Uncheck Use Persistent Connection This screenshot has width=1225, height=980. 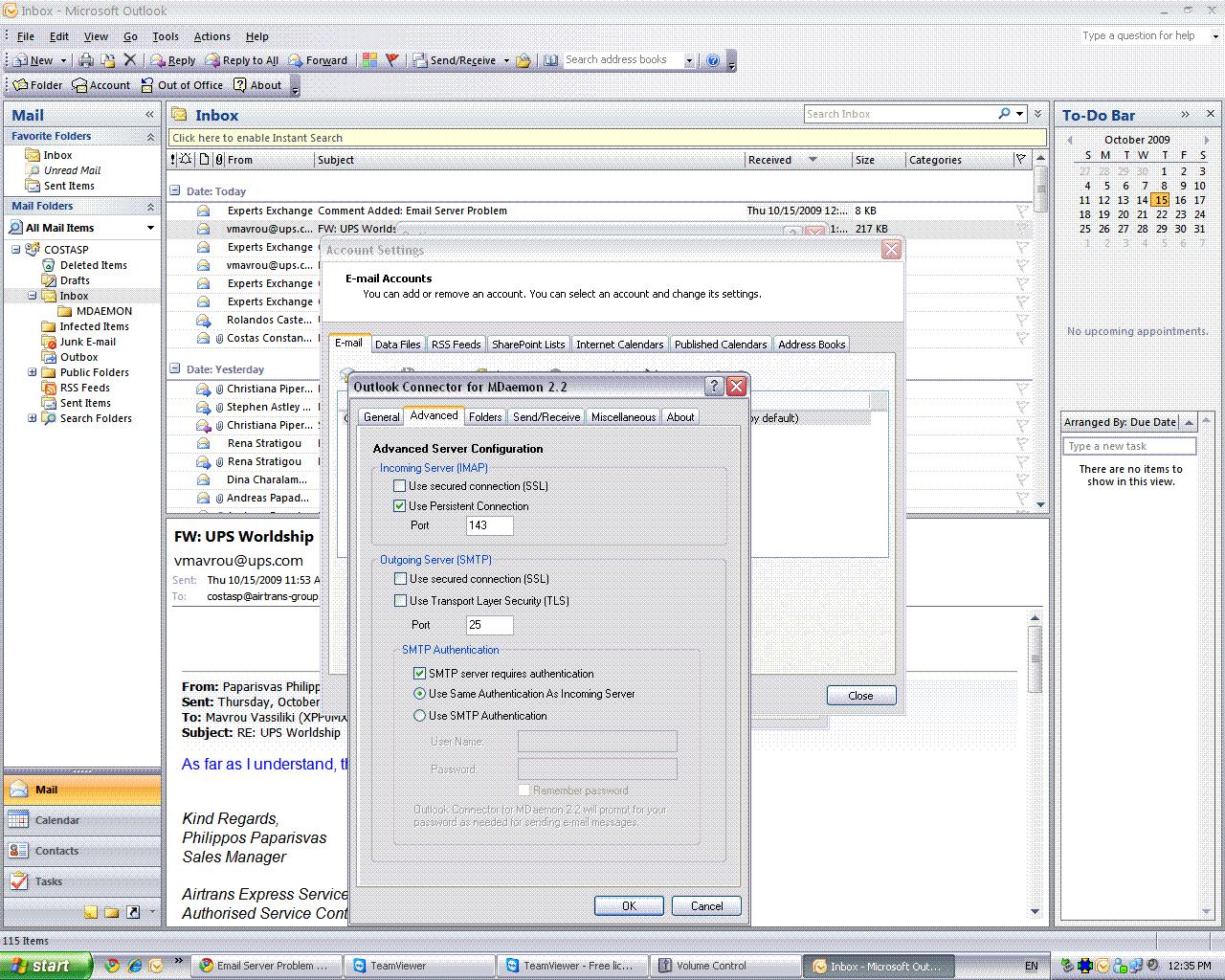pyautogui.click(x=400, y=506)
